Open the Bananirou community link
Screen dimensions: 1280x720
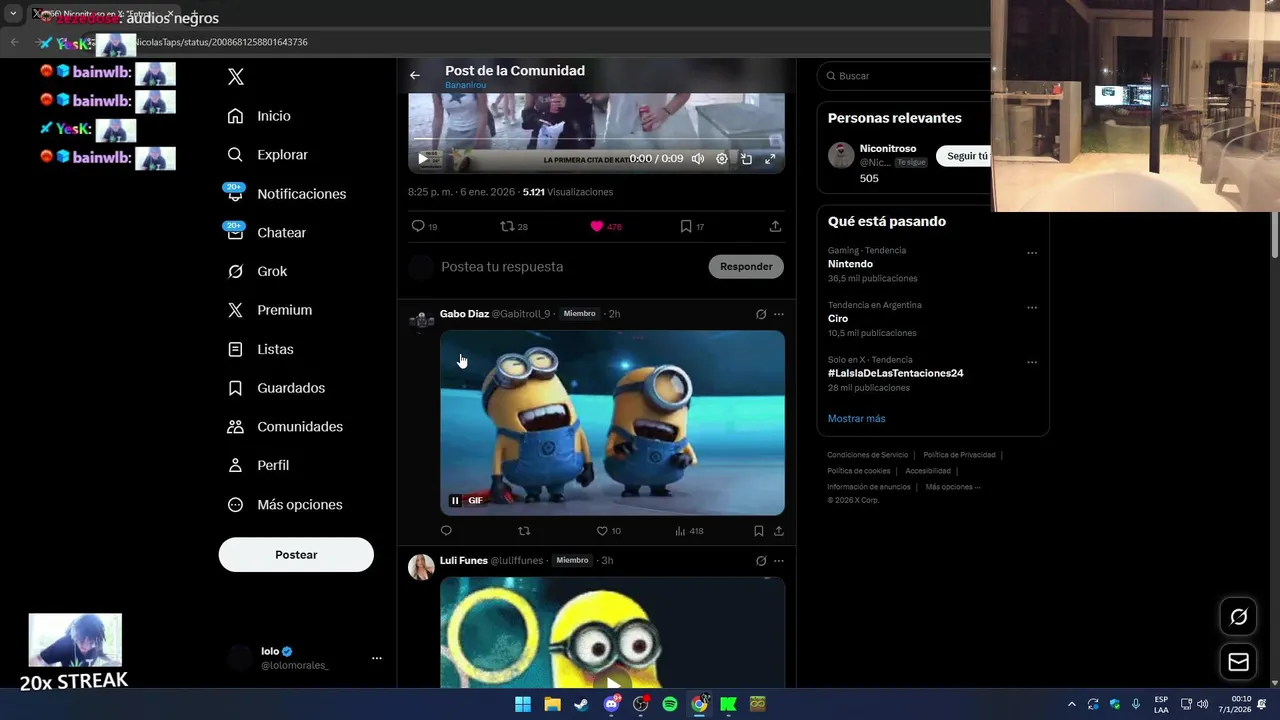(x=465, y=86)
